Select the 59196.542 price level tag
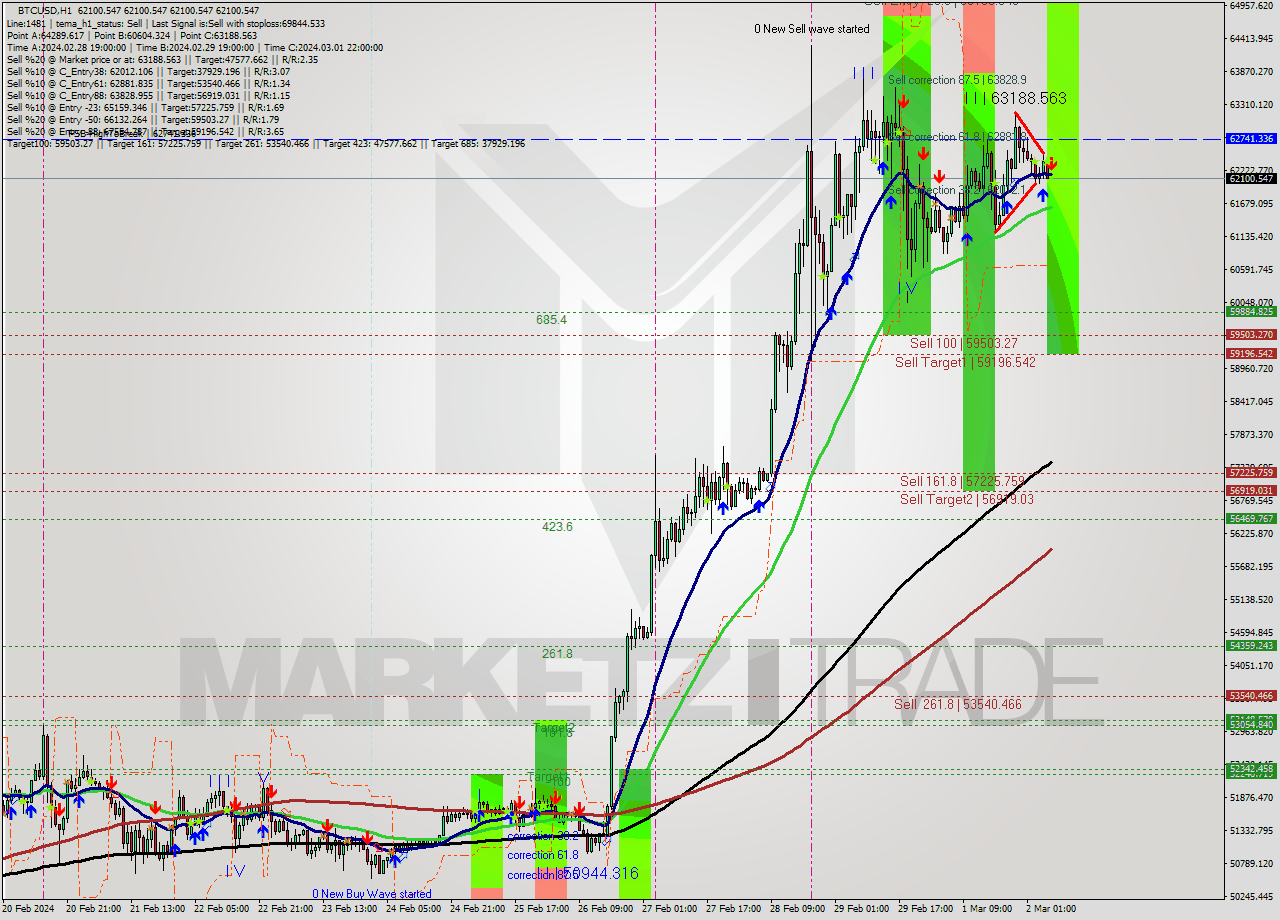The height and width of the screenshot is (920, 1280). tap(1251, 354)
